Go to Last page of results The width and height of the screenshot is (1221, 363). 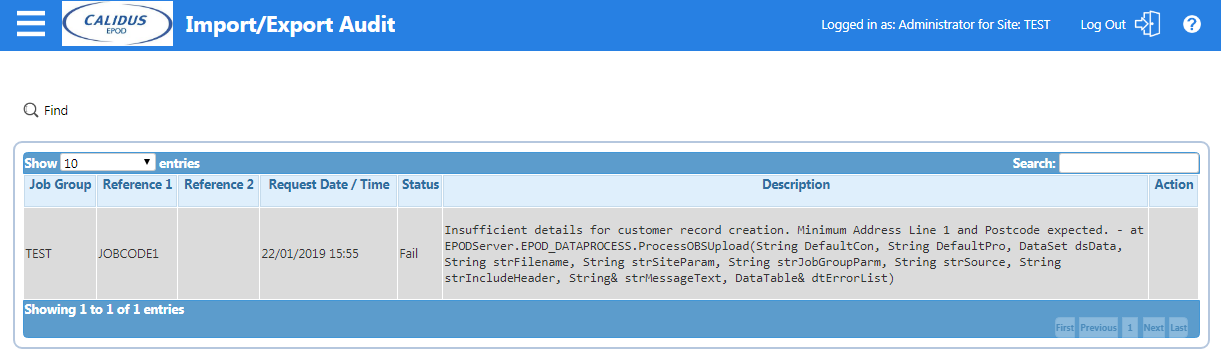tap(1179, 327)
